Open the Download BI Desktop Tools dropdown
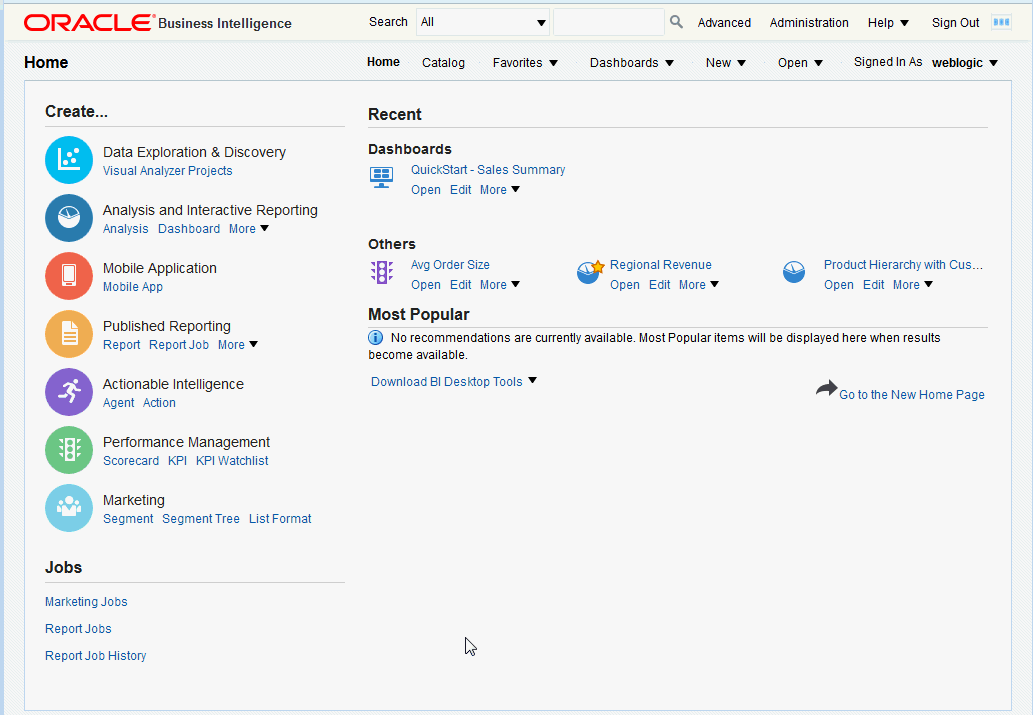Viewport: 1033px width, 715px height. click(x=454, y=382)
